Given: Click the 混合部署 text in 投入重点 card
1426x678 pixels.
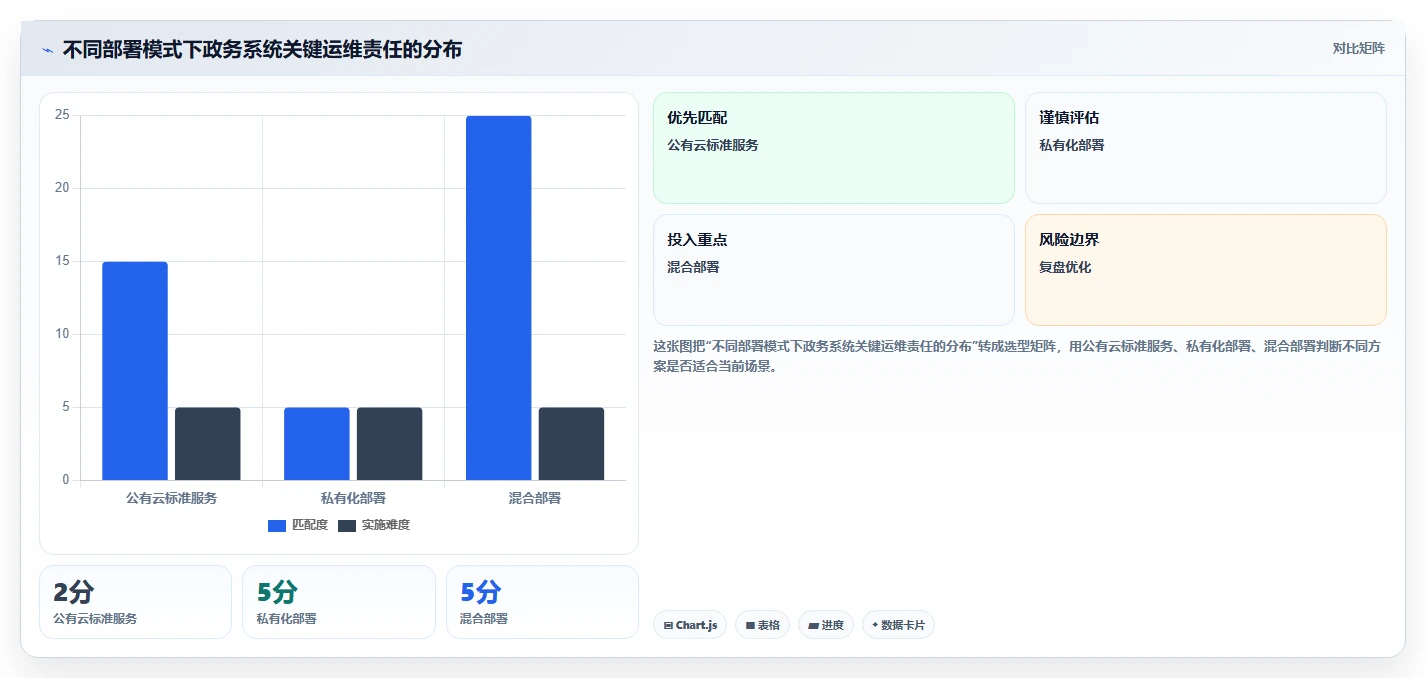Looking at the screenshot, I should (693, 267).
